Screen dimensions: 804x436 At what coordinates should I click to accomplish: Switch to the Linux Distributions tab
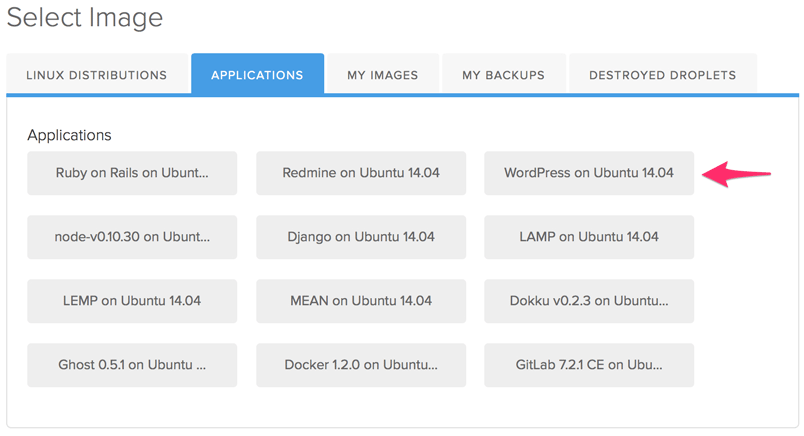(x=97, y=74)
